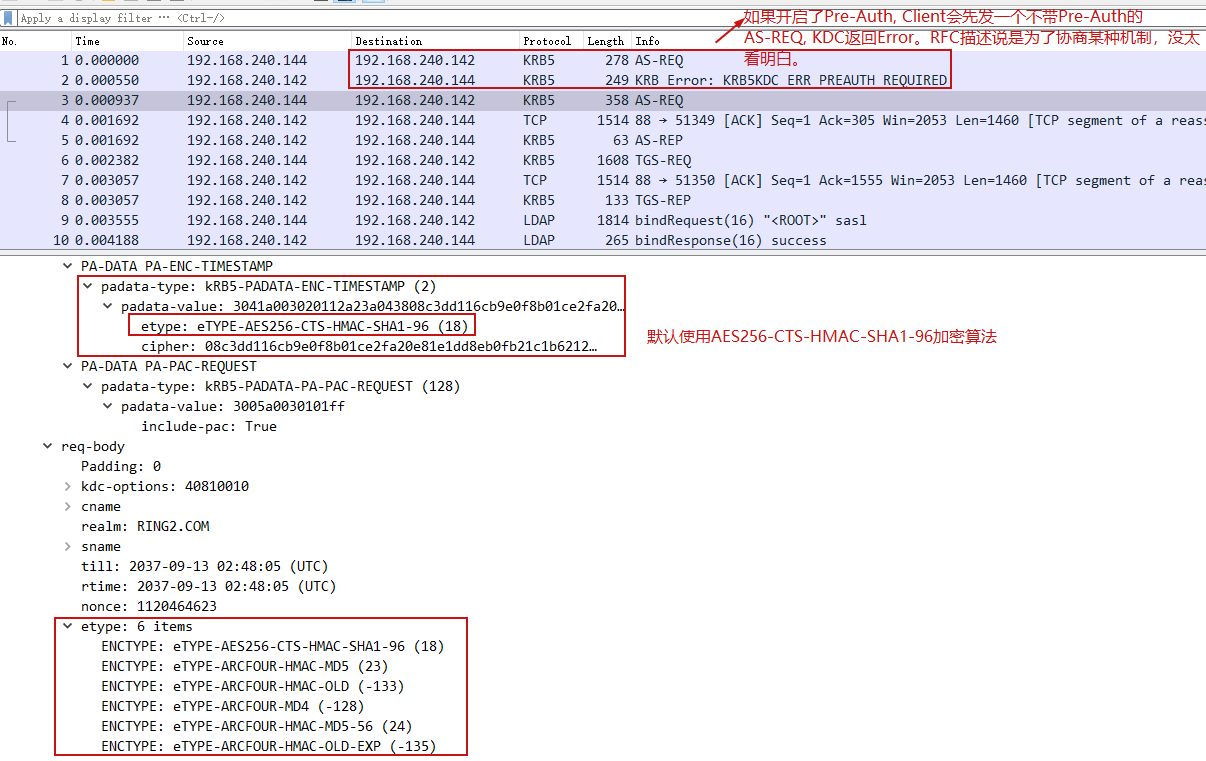
Task: Collapse padata-type kRB5-PADATA-ENC-TIMESTAMP node
Action: [x=88, y=286]
